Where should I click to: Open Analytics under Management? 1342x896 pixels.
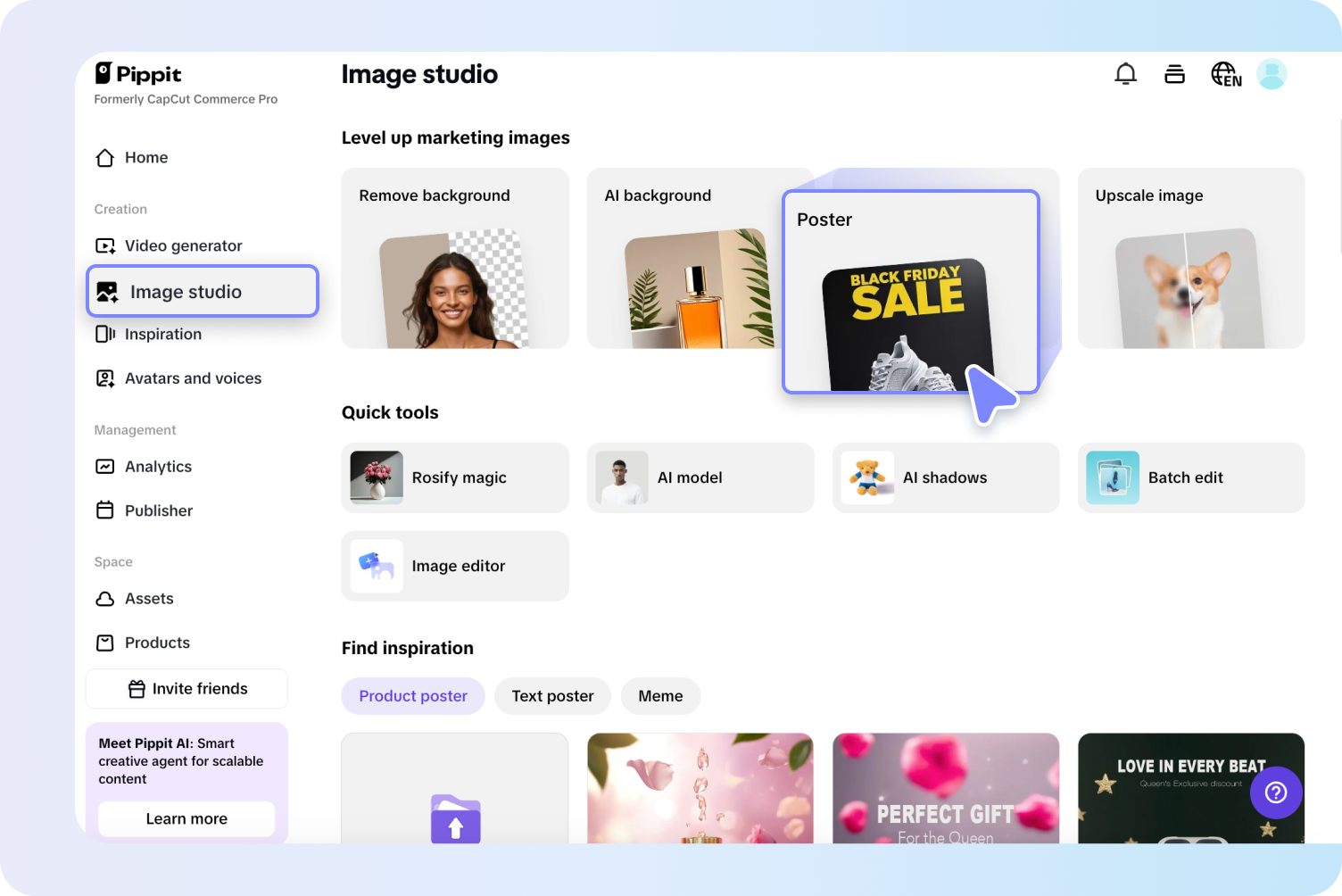point(158,466)
